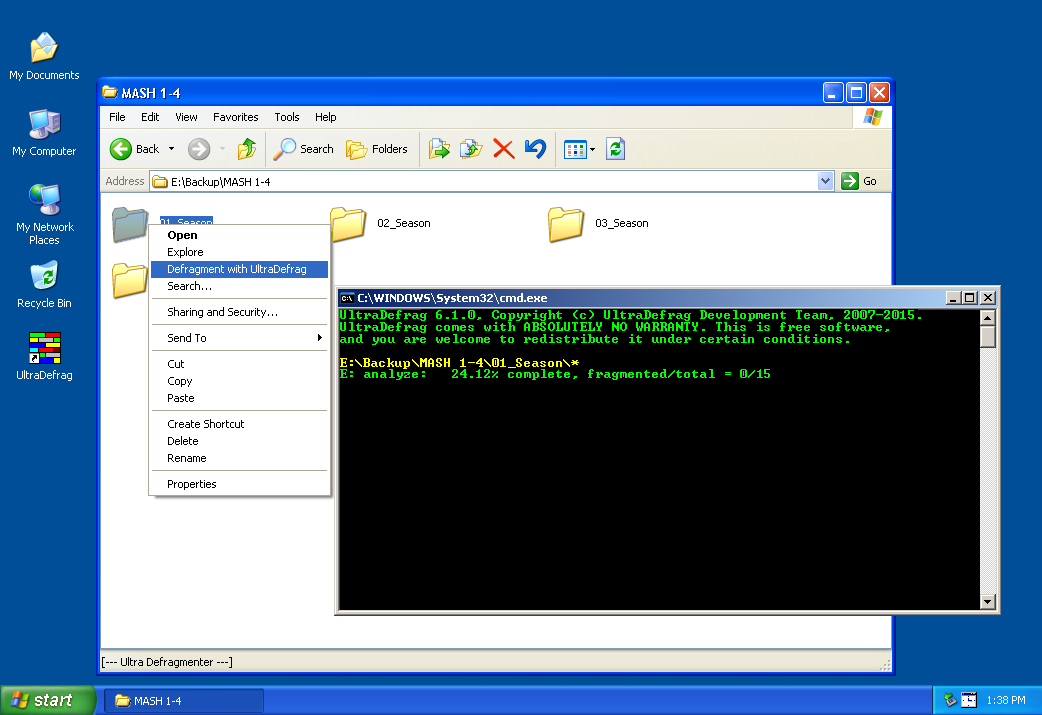Open the Favorites menu
Viewport: 1042px width, 715px height.
pos(235,117)
